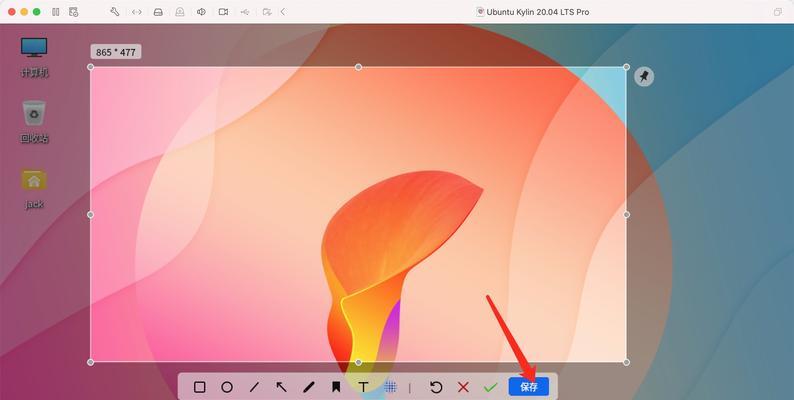Click the right-middle selection handle
Screen dimensions: 794x400
pos(626,215)
